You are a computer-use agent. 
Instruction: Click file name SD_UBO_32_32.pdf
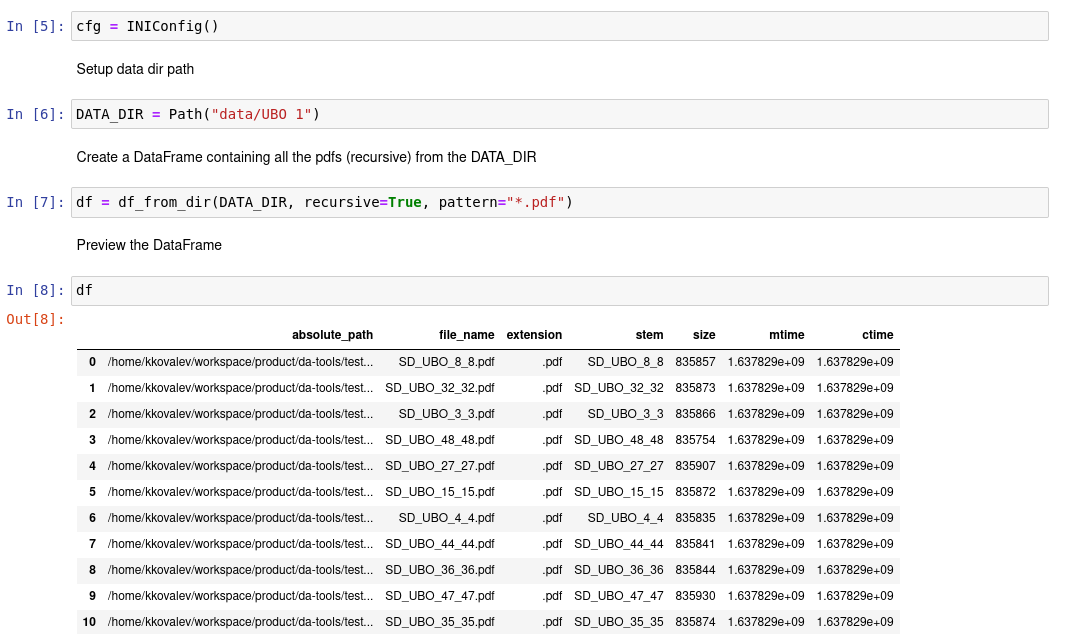click(x=440, y=388)
